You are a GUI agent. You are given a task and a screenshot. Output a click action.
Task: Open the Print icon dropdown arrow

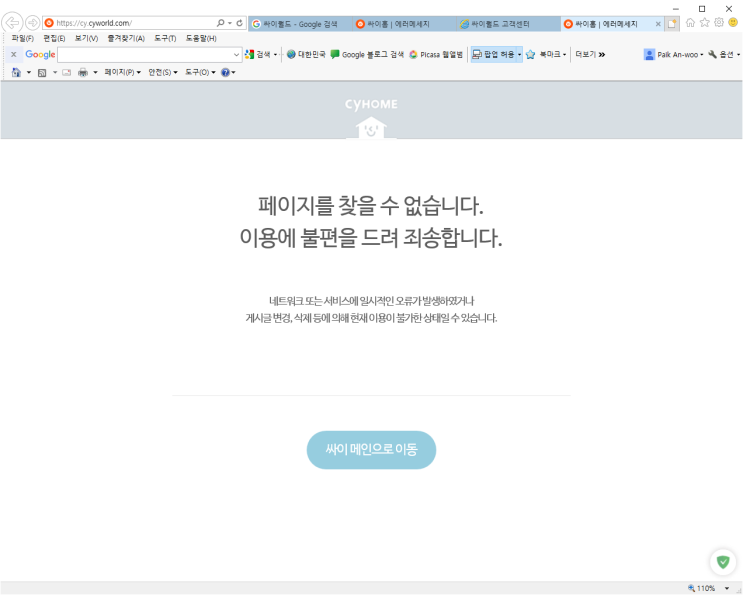pyautogui.click(x=95, y=72)
